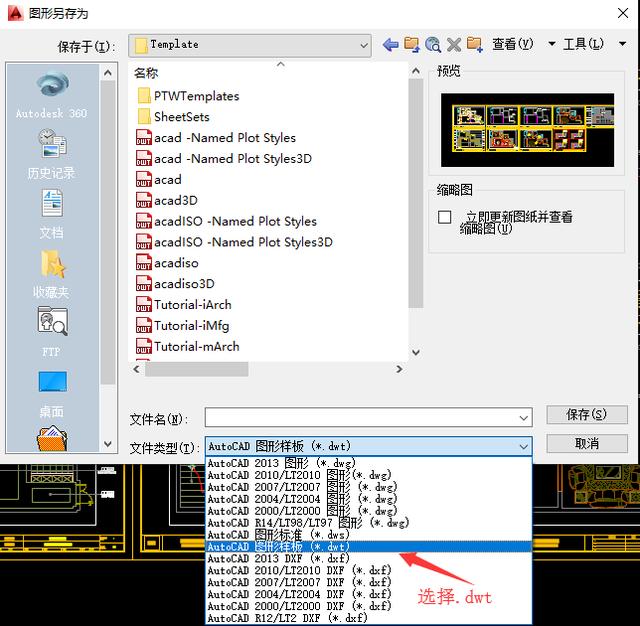The width and height of the screenshot is (640, 626).
Task: Click the delete X icon in toolbar
Action: click(453, 44)
